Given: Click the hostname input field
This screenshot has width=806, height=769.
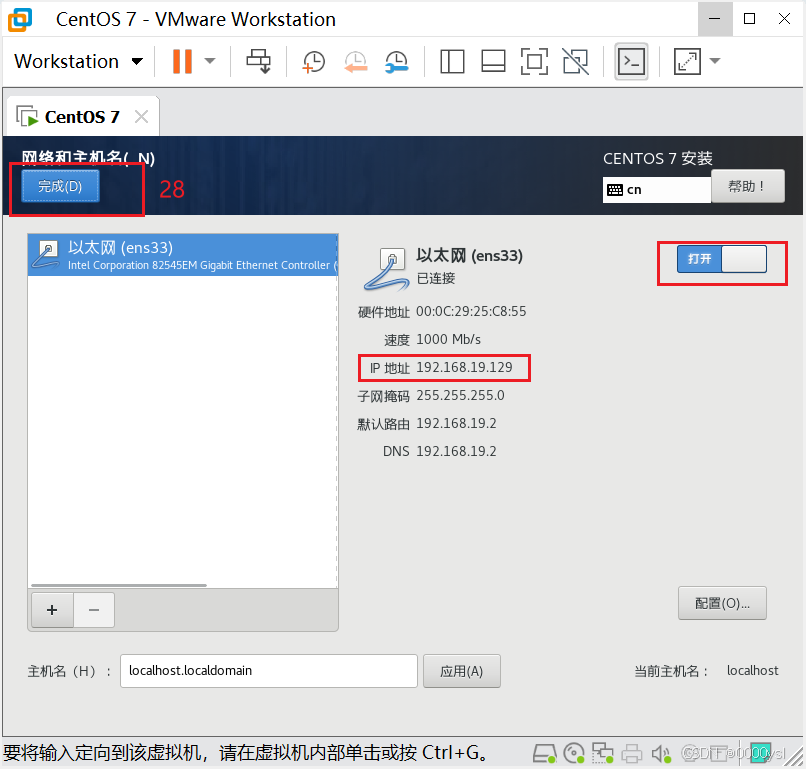Looking at the screenshot, I should (269, 671).
